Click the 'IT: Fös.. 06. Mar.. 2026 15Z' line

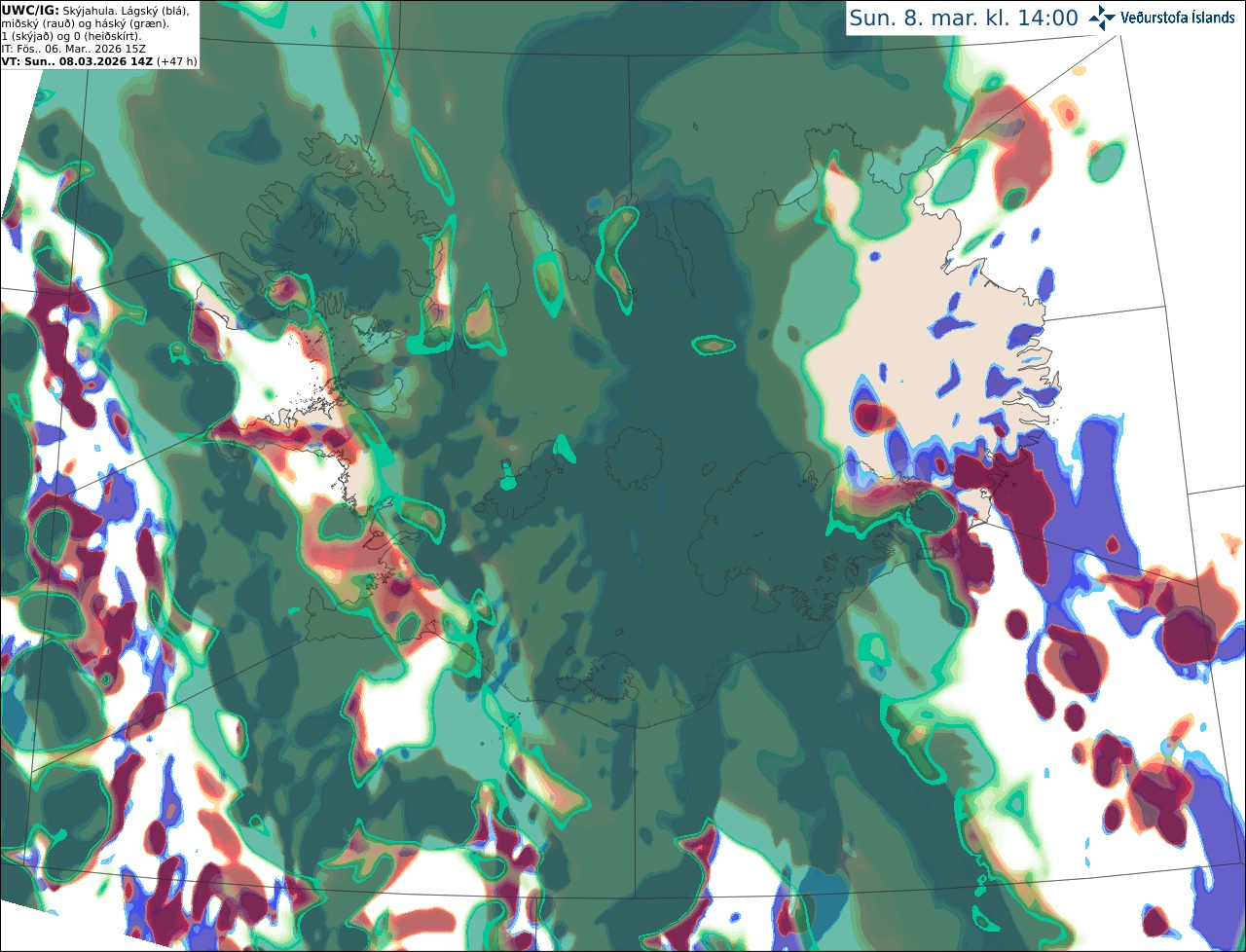tap(74, 49)
